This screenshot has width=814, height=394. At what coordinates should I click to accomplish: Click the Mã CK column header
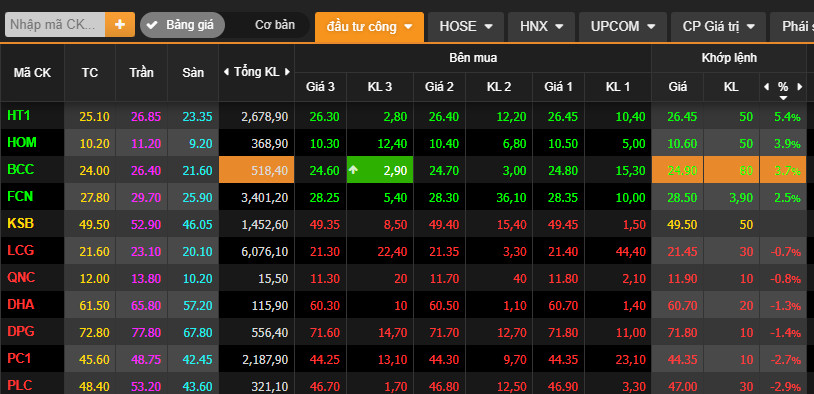[x=32, y=73]
